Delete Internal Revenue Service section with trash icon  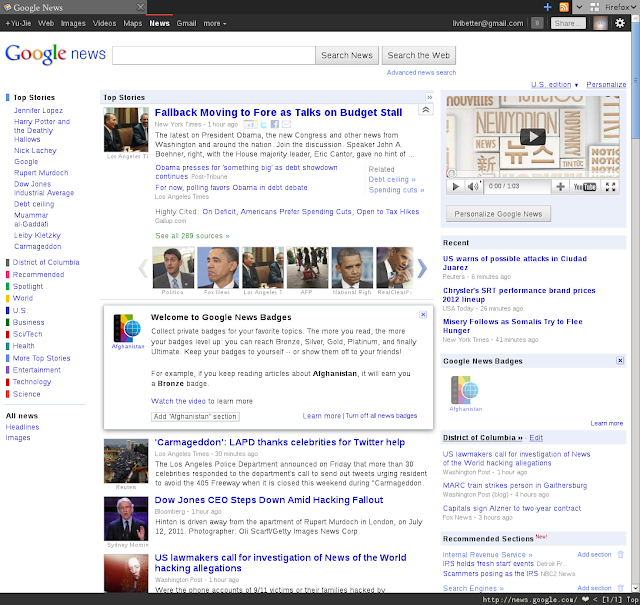620,554
